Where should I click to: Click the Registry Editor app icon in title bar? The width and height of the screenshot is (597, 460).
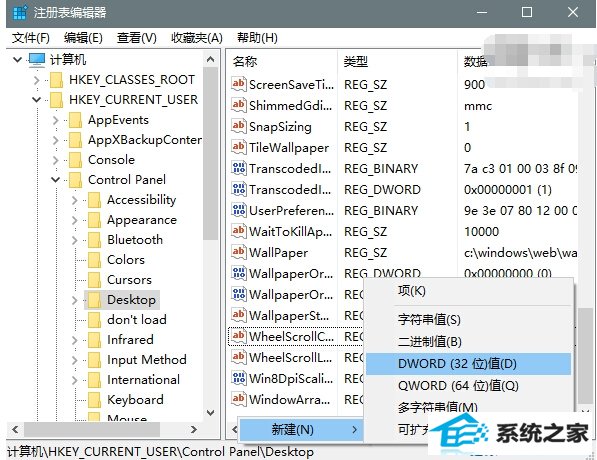pos(19,13)
